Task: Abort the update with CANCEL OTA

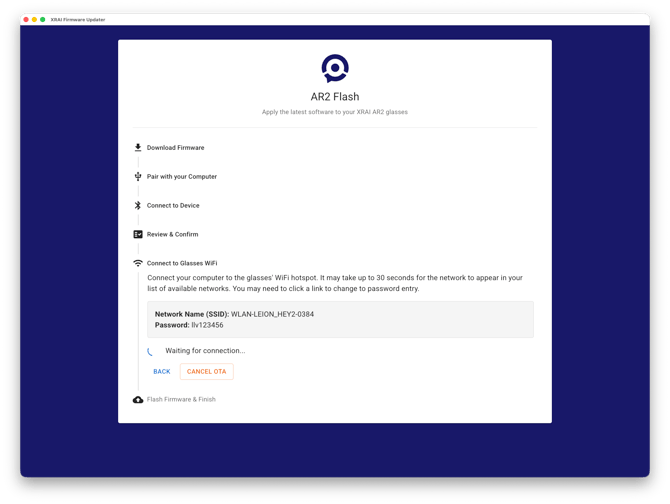Action: click(x=206, y=372)
